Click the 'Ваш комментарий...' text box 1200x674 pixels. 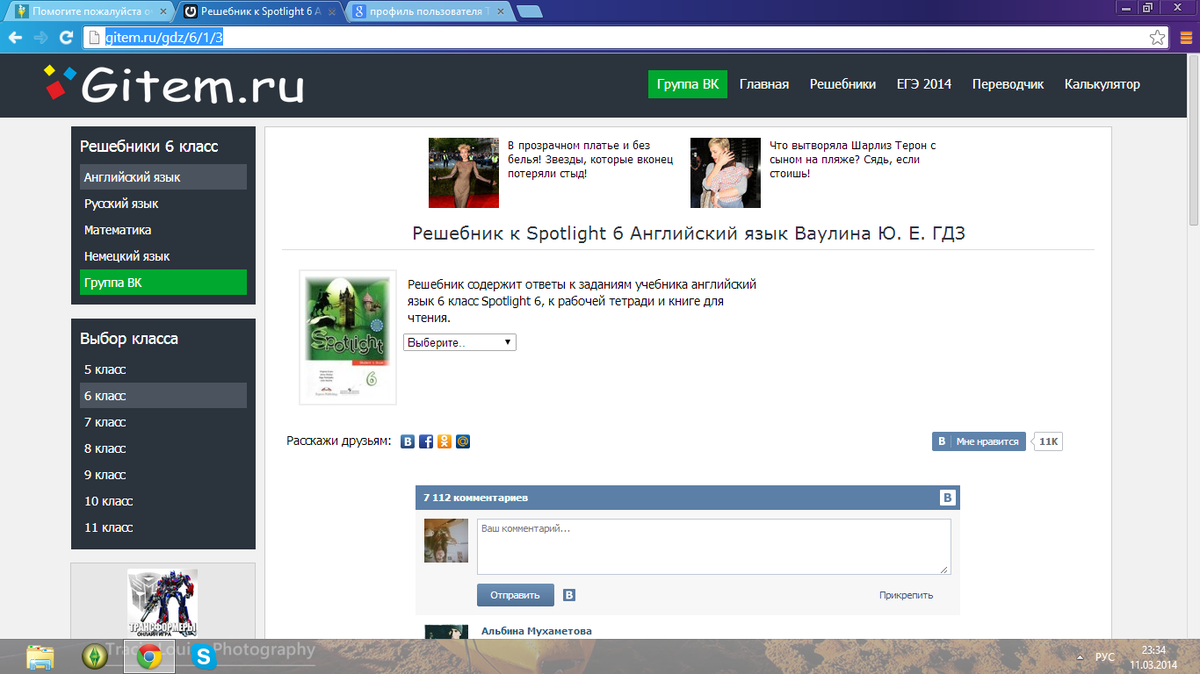coord(713,546)
